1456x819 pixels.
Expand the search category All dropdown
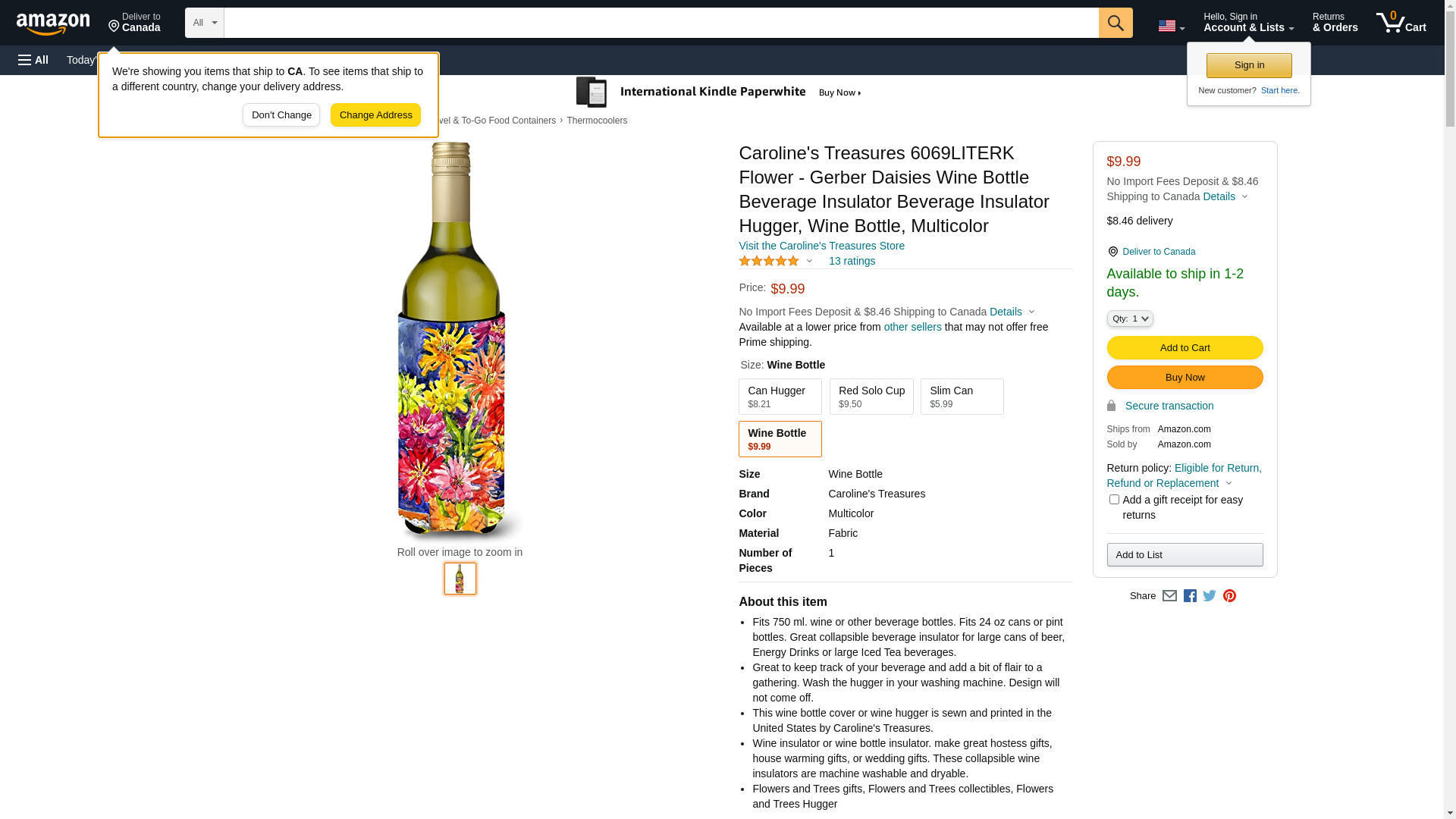pyautogui.click(x=204, y=23)
